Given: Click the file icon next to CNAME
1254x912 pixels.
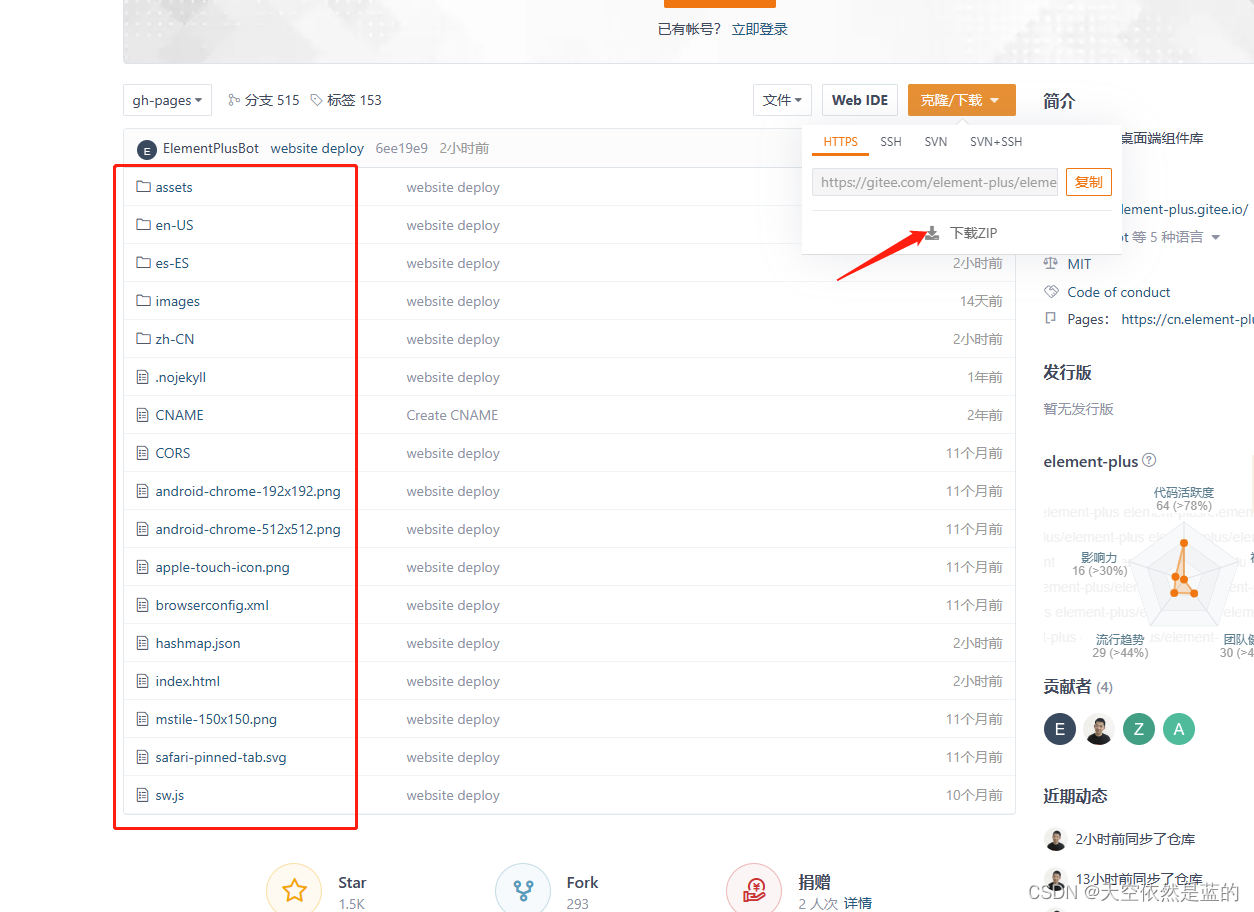Looking at the screenshot, I should (x=143, y=415).
